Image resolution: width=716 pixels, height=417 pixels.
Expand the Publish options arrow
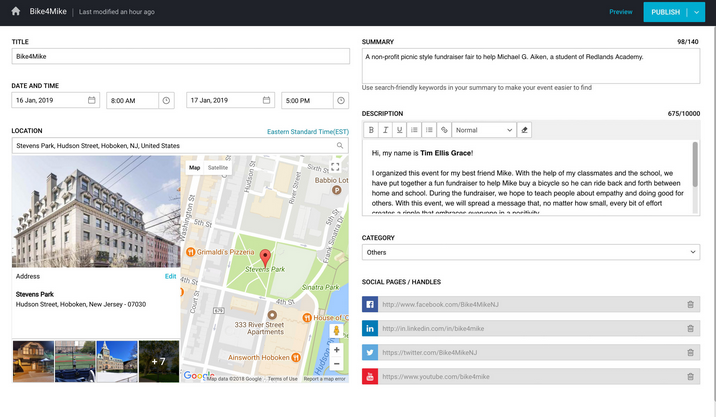[x=696, y=12]
